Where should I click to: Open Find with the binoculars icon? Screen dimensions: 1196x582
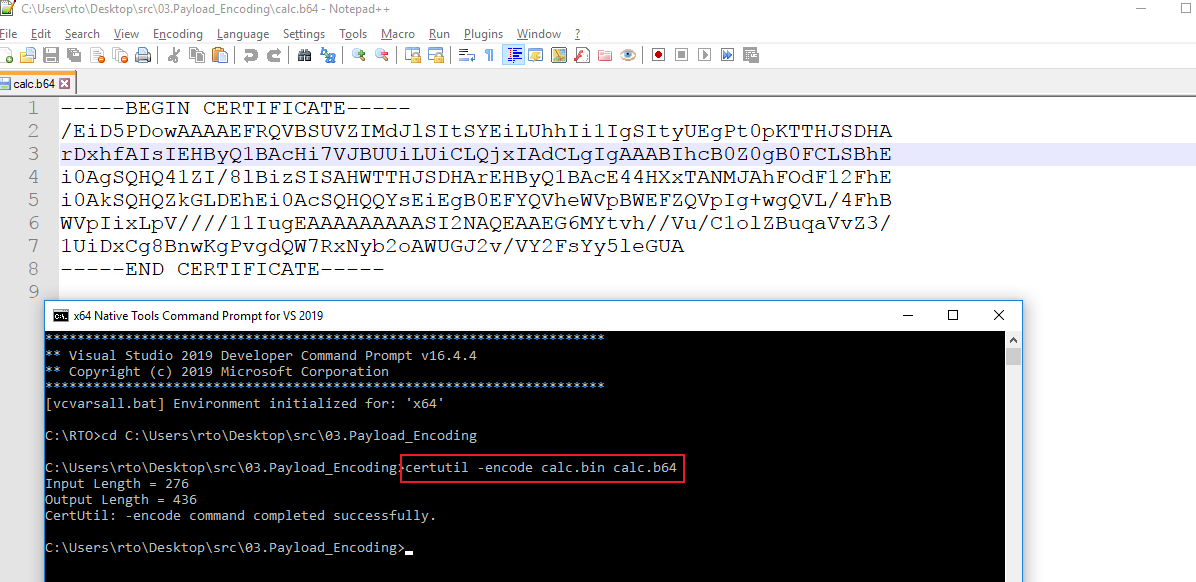305,56
